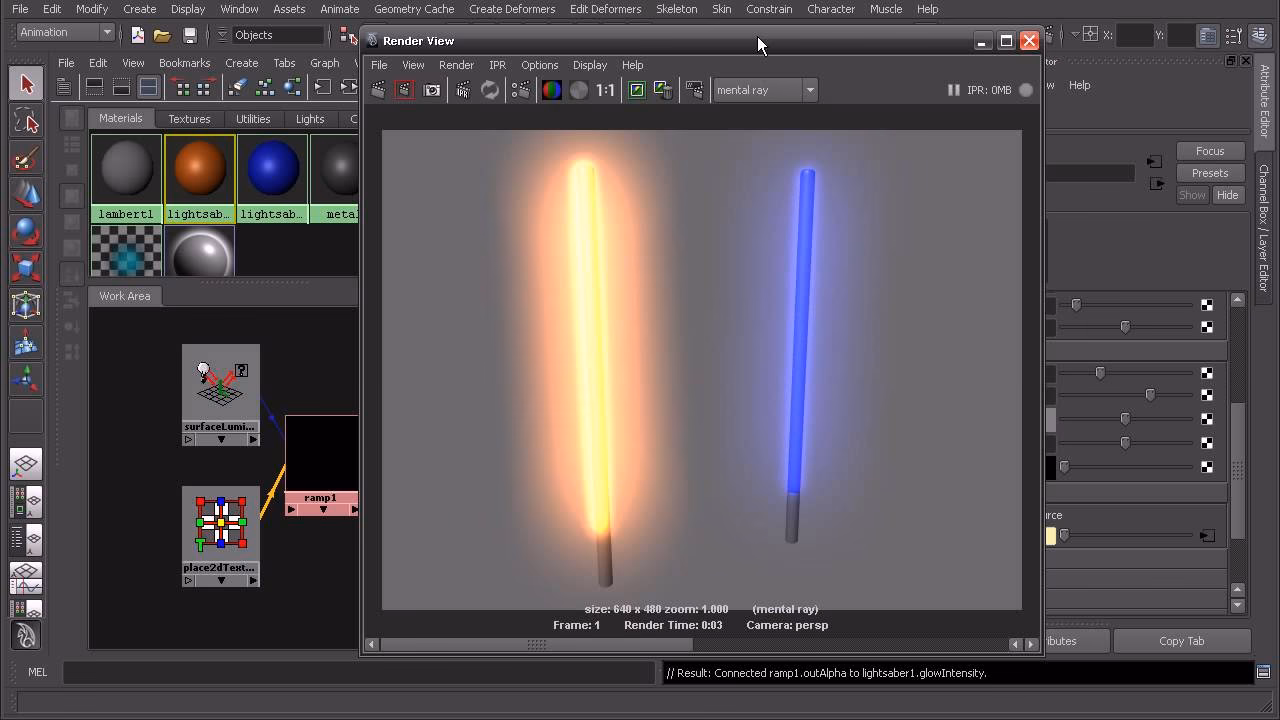Open the Hypershade Bookmarks menu
Viewport: 1280px width, 720px height.
184,63
